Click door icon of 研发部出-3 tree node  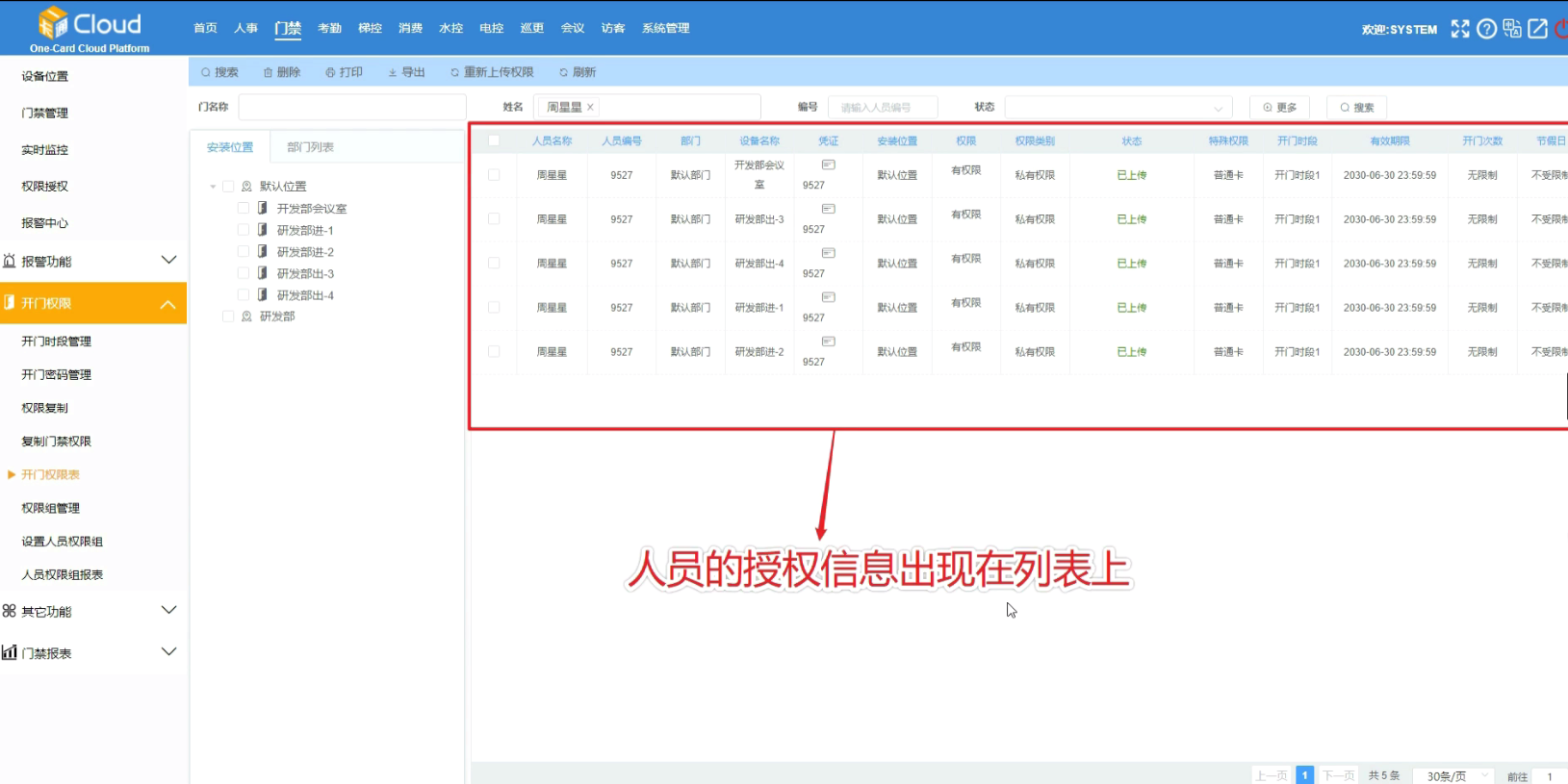tap(263, 273)
